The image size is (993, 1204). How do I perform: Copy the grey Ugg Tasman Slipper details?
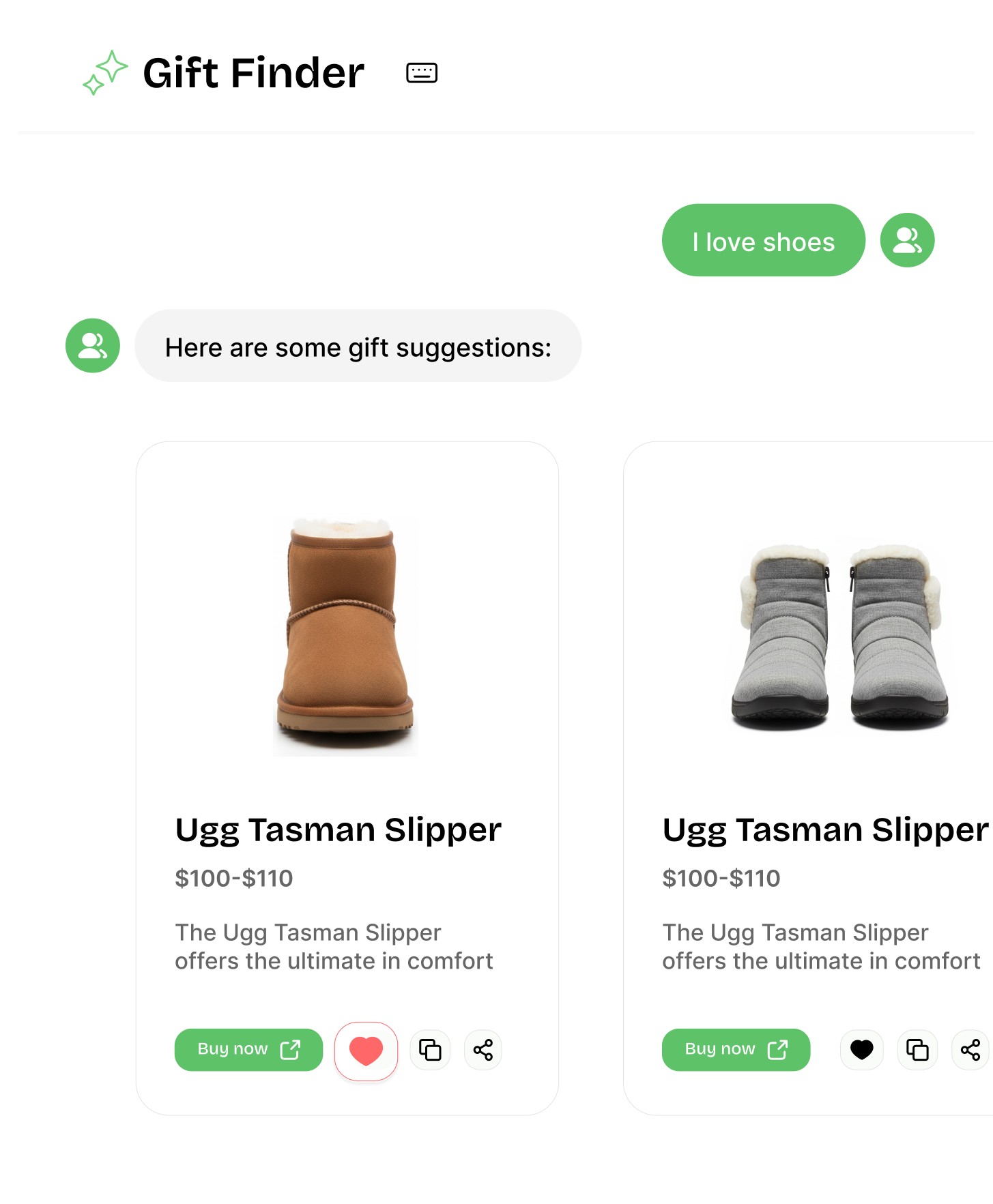point(917,1050)
